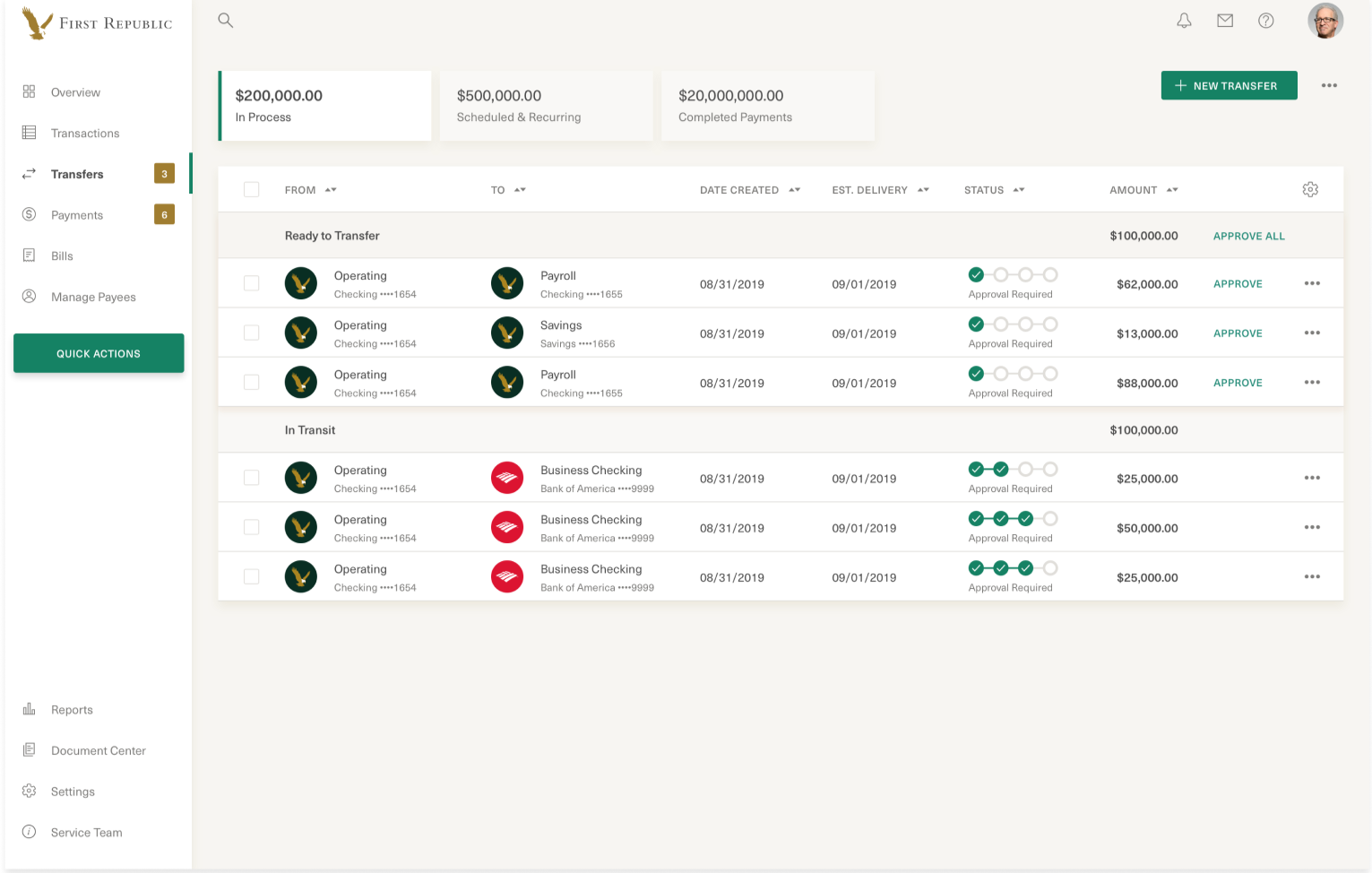Open the user profile avatar
1372x873 pixels.
(x=1325, y=21)
